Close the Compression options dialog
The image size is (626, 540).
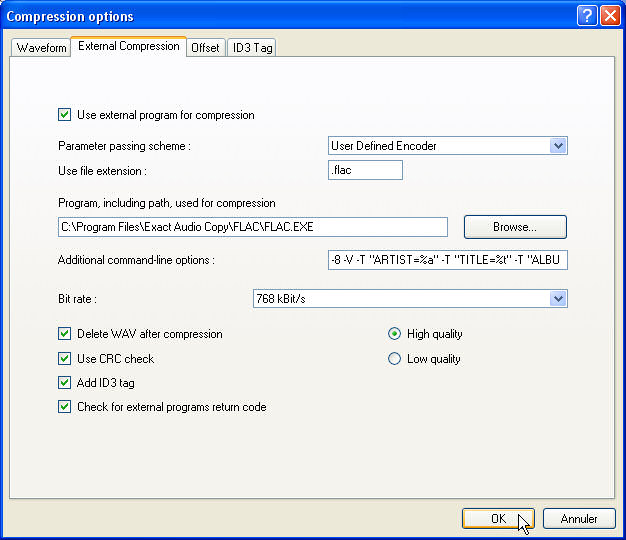click(x=609, y=16)
